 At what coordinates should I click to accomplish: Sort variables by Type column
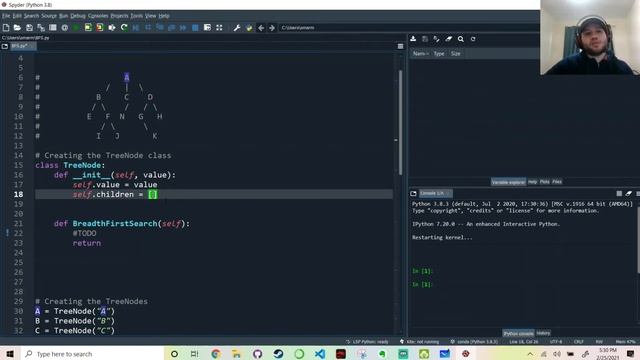point(439,53)
